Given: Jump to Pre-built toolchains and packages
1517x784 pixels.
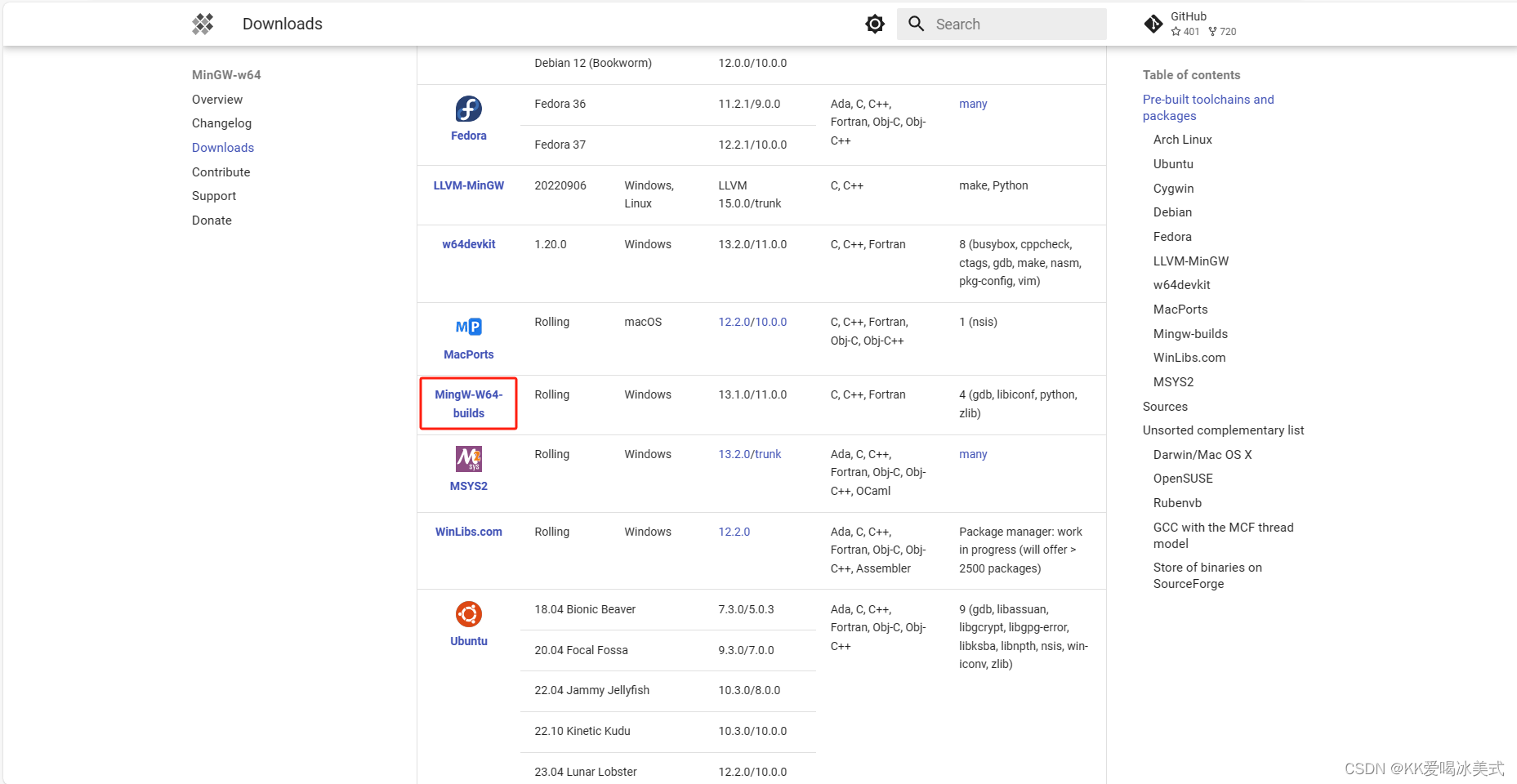Looking at the screenshot, I should (1208, 108).
